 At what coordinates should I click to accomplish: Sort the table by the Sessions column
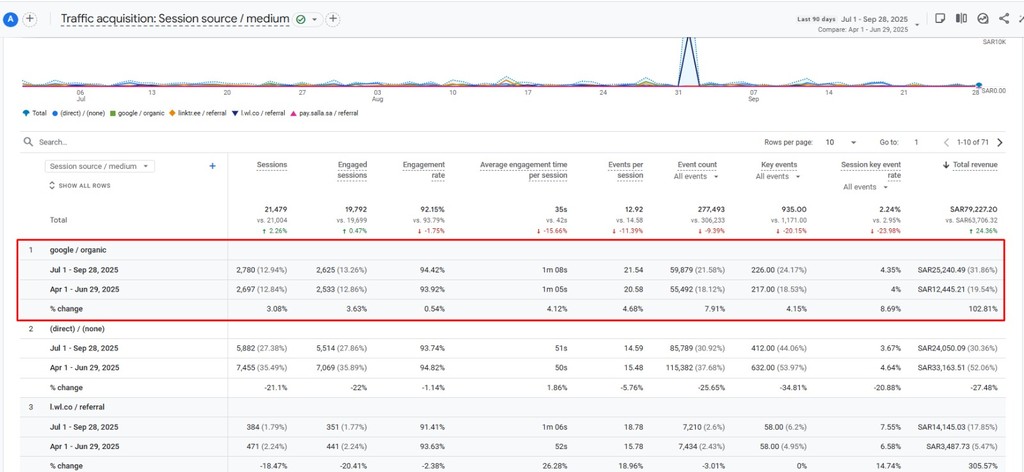[x=272, y=164]
